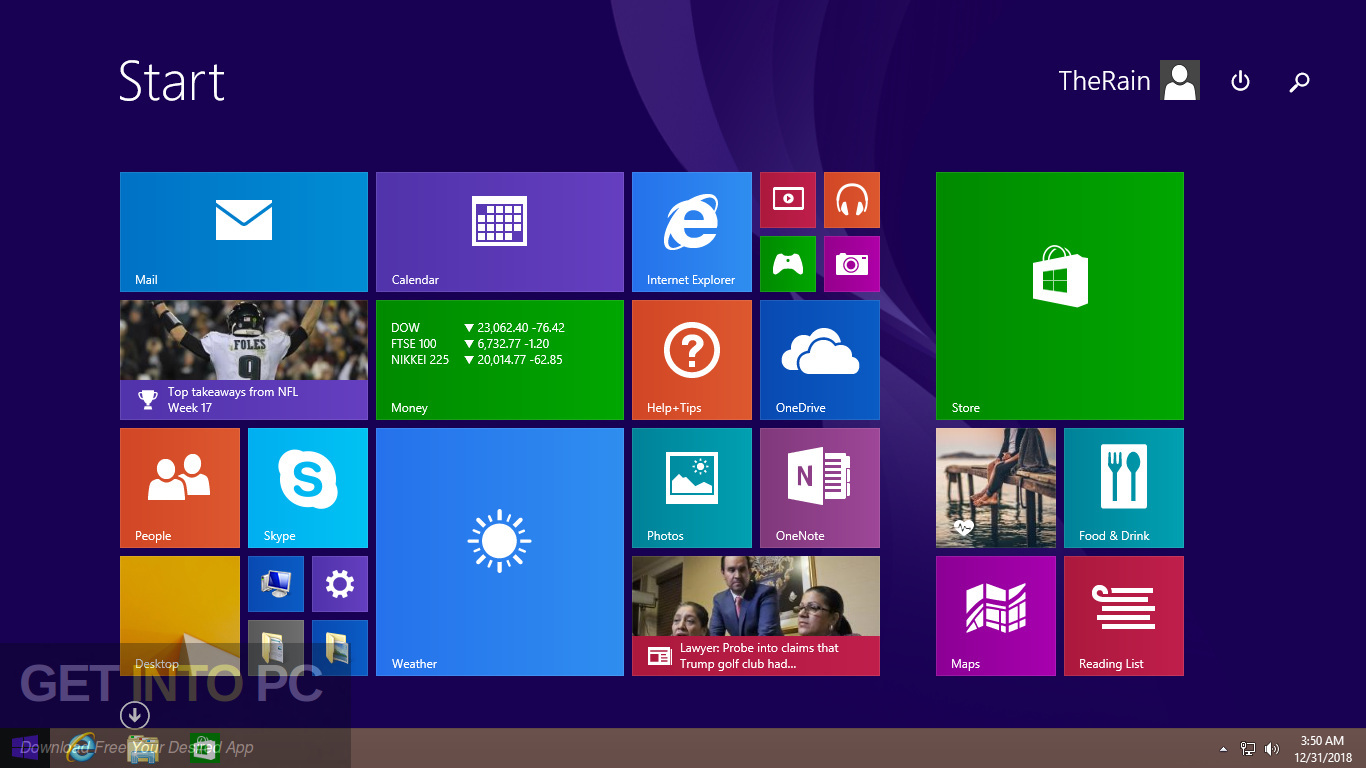Open the Money tile with stock quotes

(x=500, y=360)
